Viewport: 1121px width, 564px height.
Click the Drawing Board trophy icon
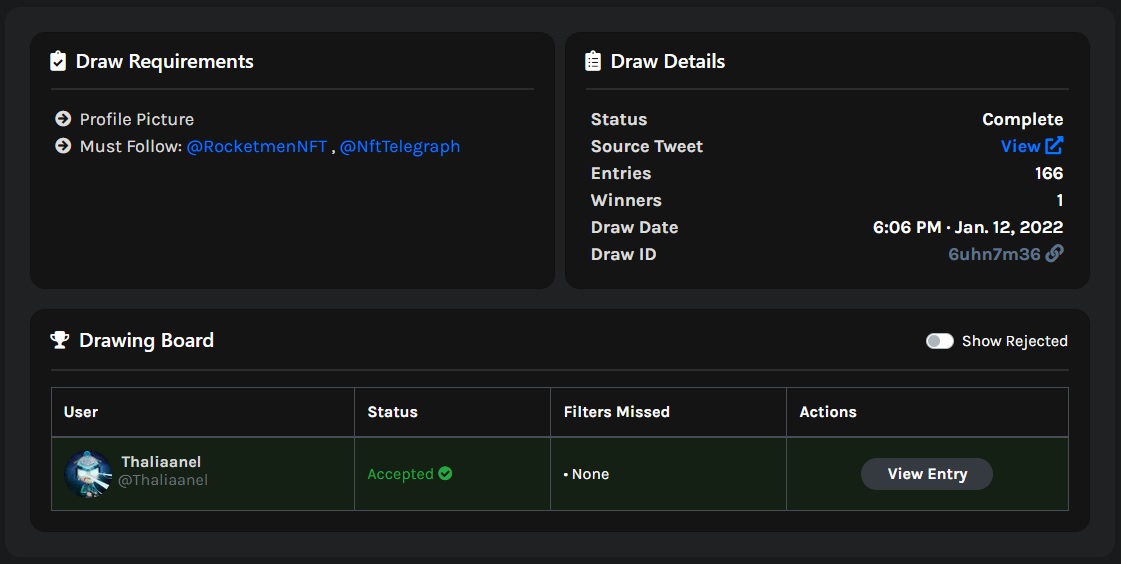coord(60,340)
